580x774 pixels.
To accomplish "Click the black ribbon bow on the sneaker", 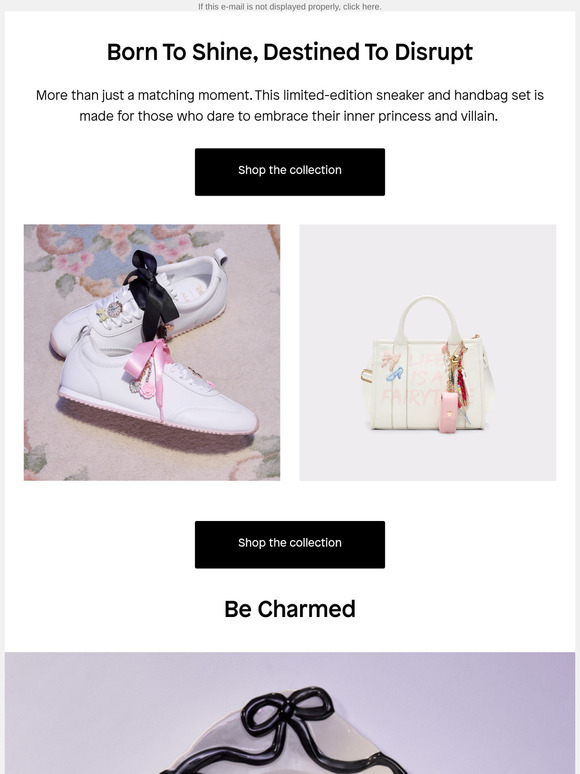I will [x=152, y=291].
